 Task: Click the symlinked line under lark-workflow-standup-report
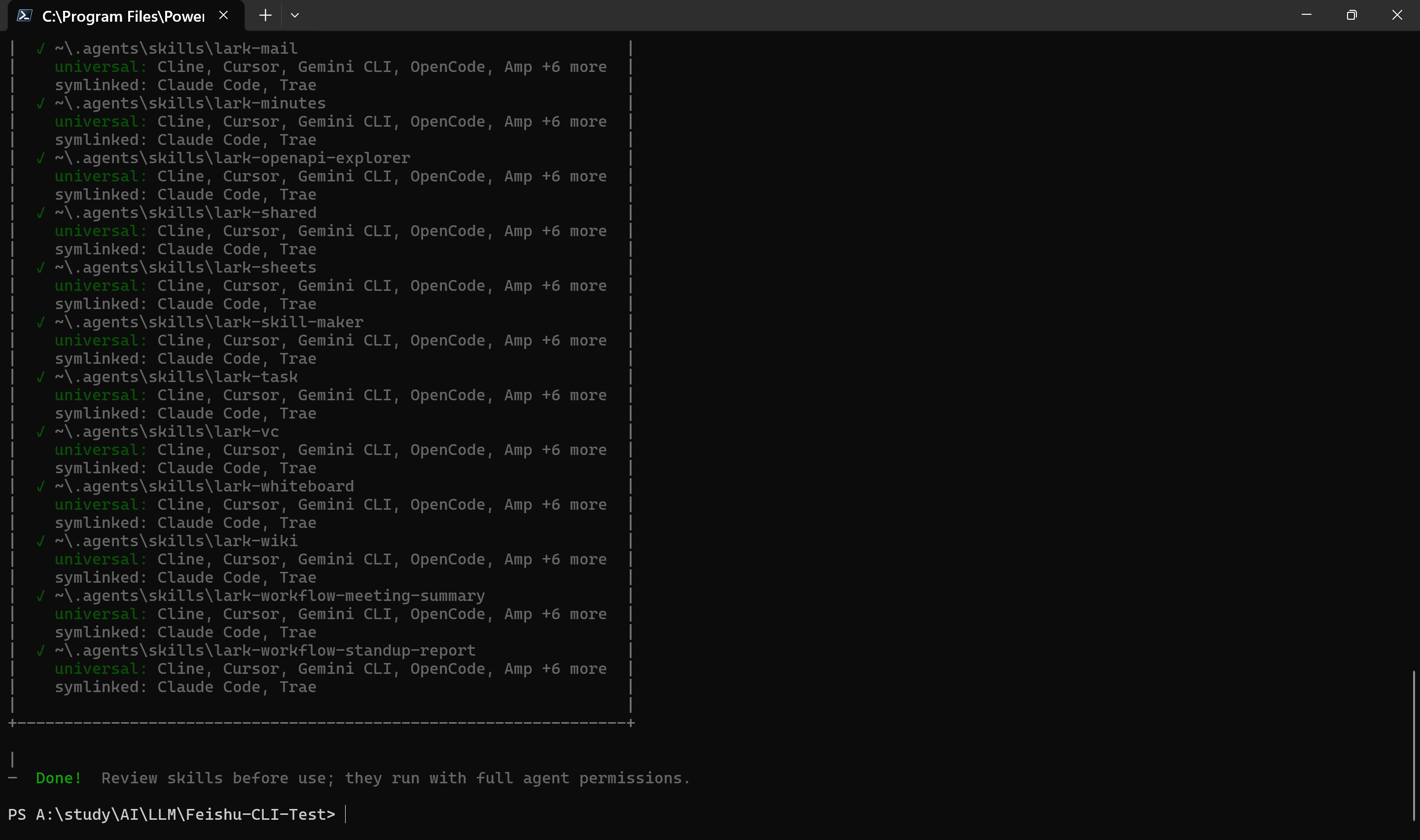(186, 687)
